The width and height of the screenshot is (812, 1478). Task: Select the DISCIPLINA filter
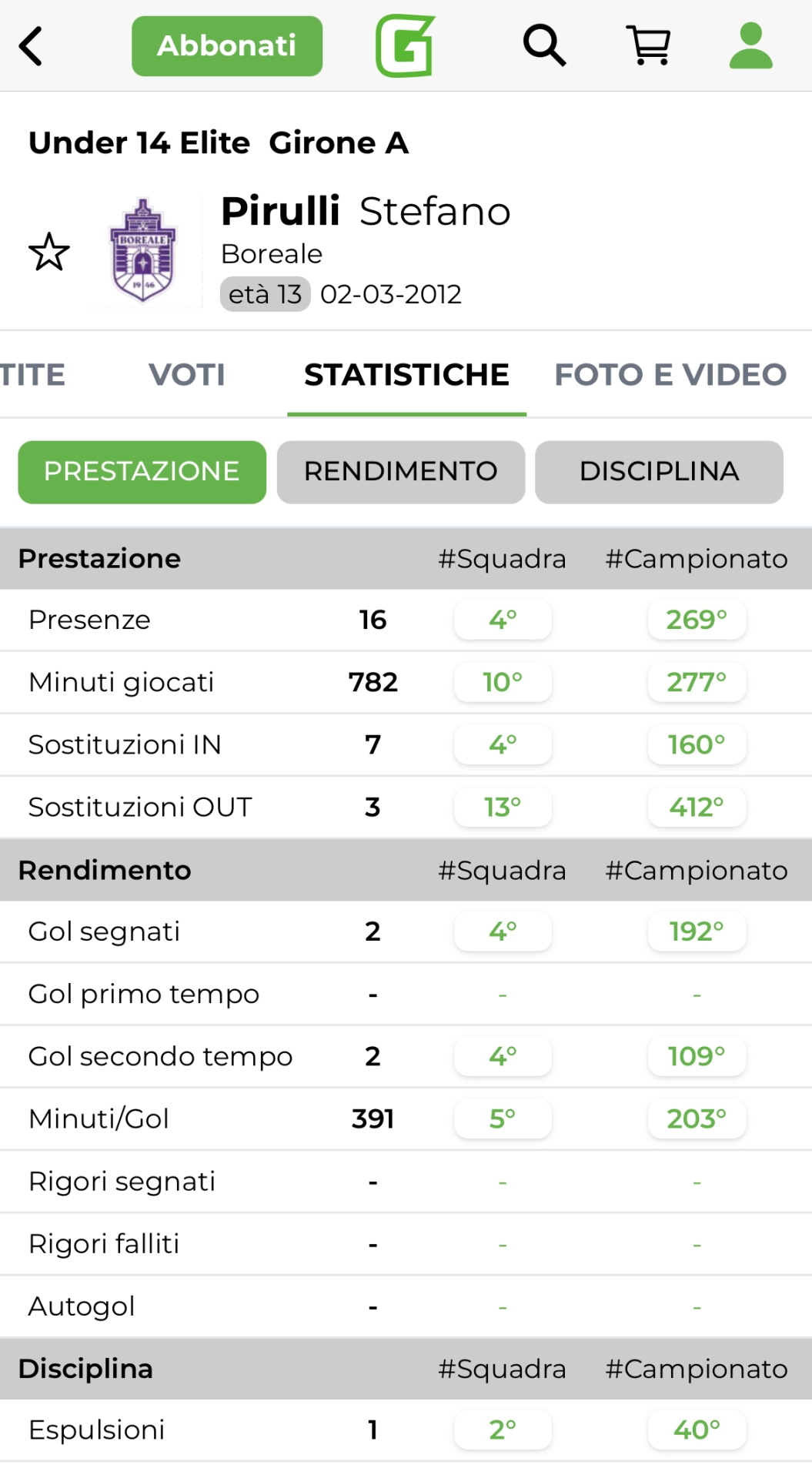coord(659,472)
